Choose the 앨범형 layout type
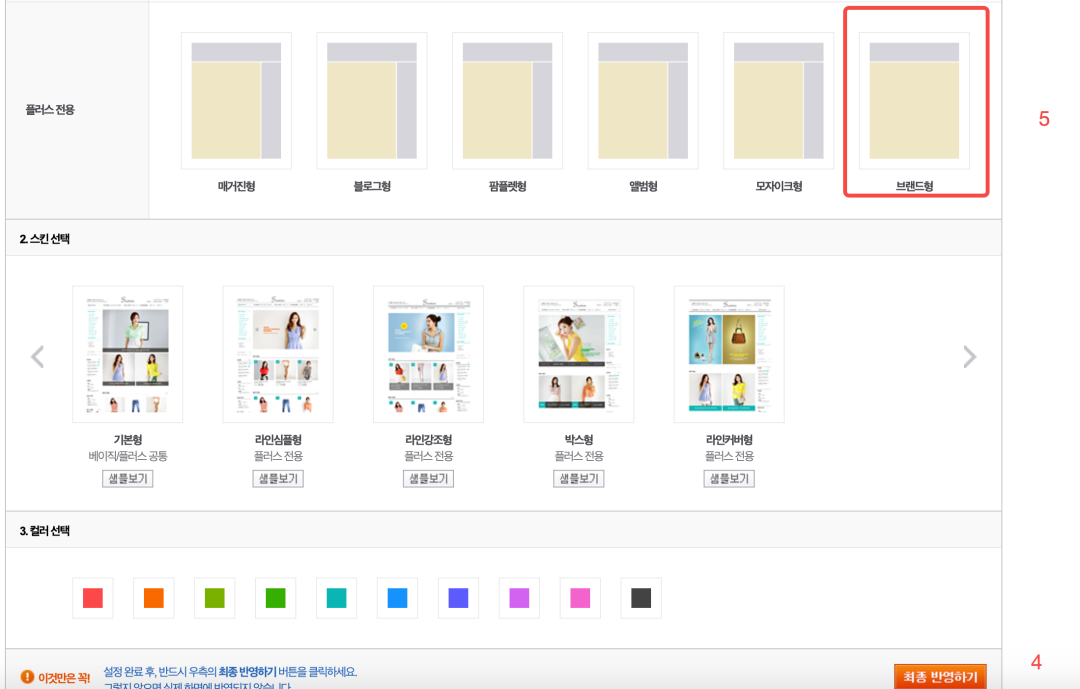 point(642,100)
